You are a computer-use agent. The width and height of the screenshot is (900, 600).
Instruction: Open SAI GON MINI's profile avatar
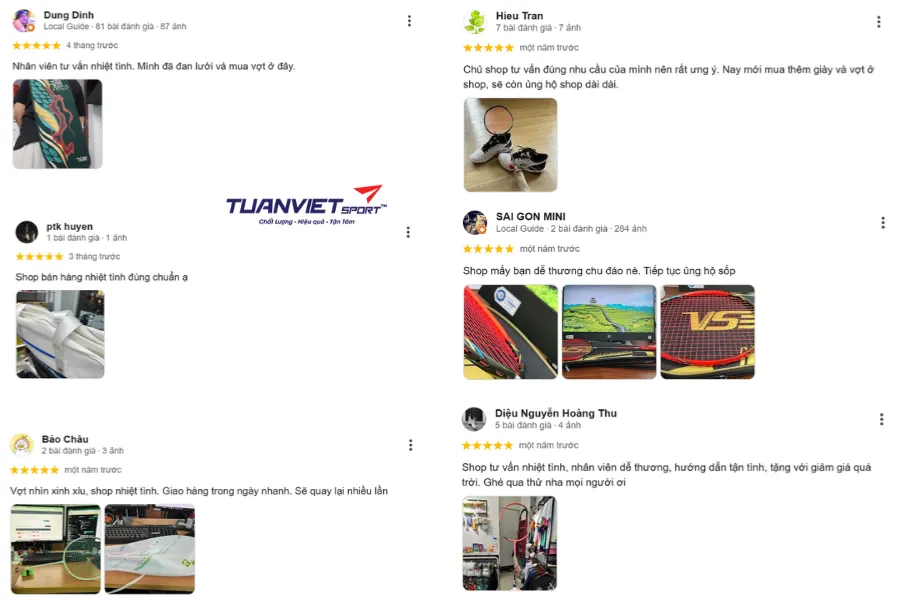tap(475, 223)
